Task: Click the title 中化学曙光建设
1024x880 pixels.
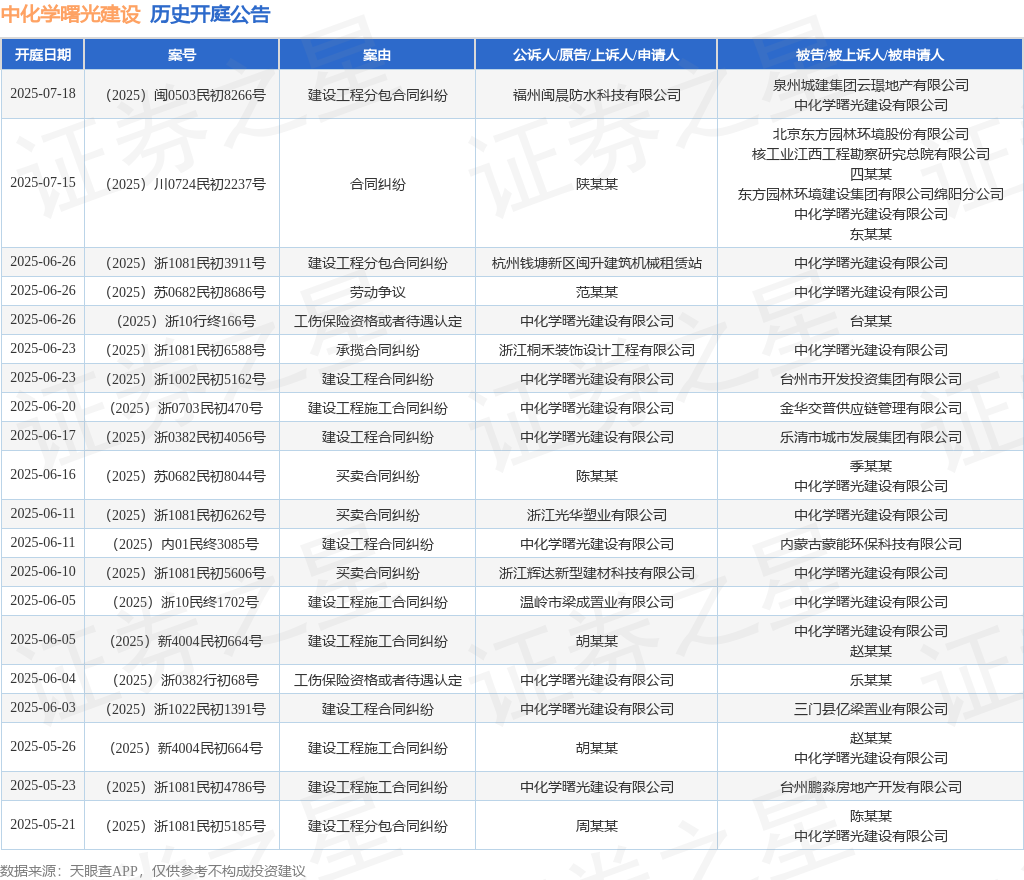Action: coord(71,14)
